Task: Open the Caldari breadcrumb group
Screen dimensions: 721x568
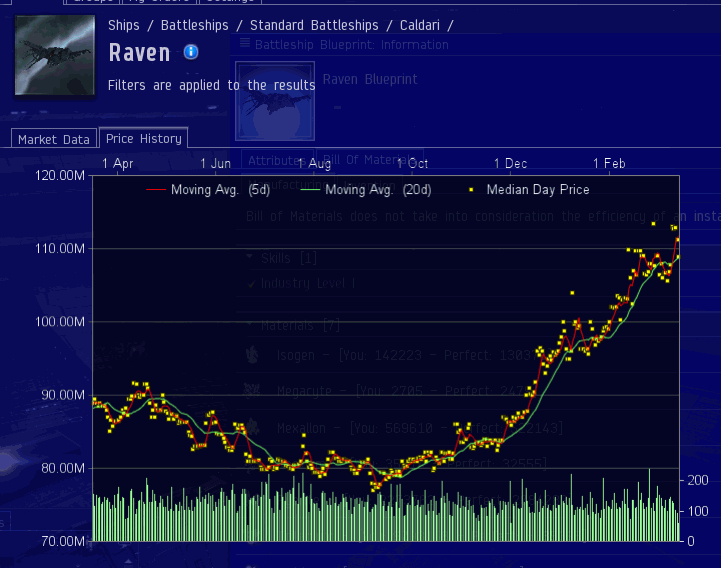Action: 419,25
